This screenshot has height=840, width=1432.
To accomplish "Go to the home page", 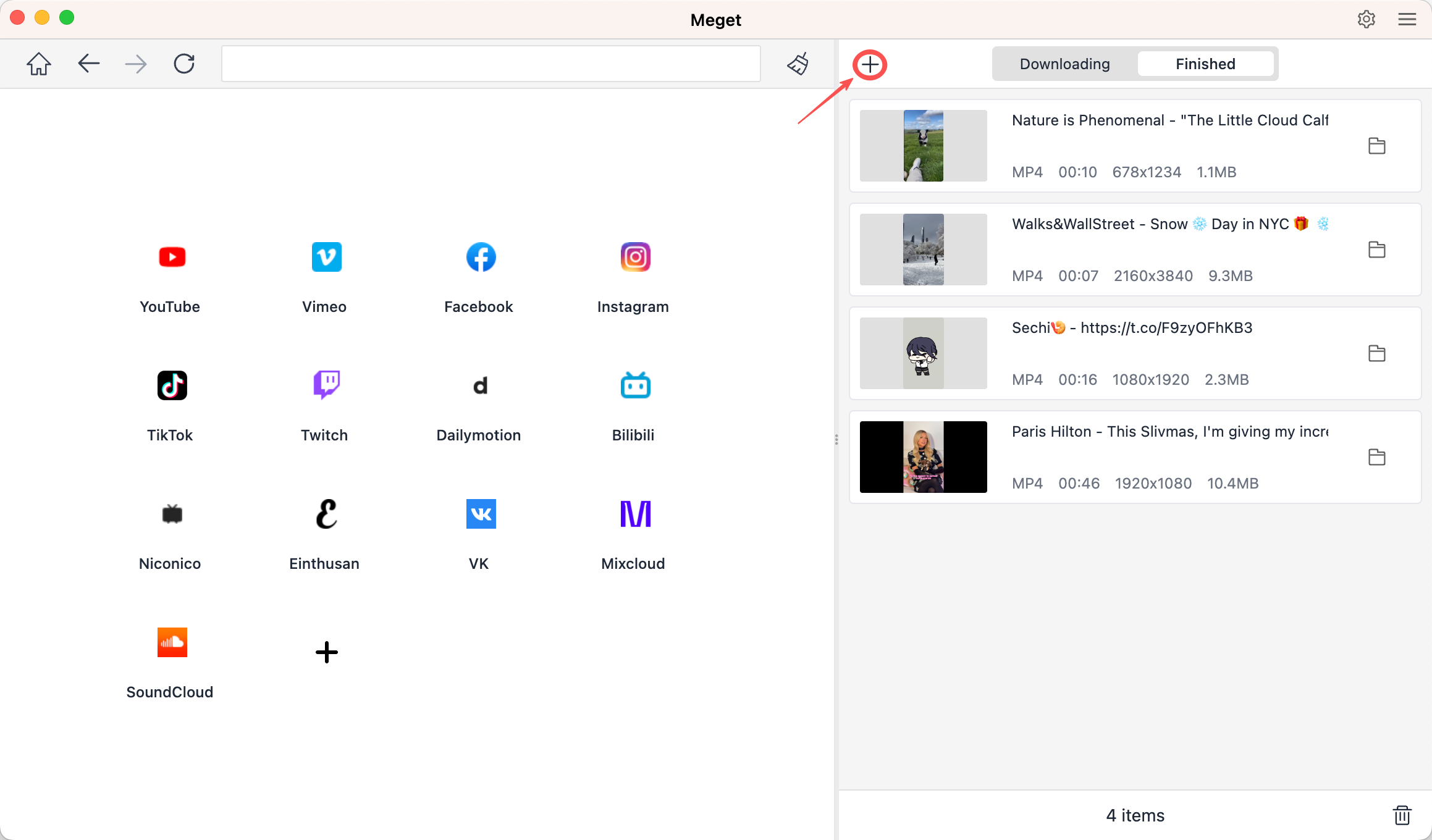I will point(38,63).
